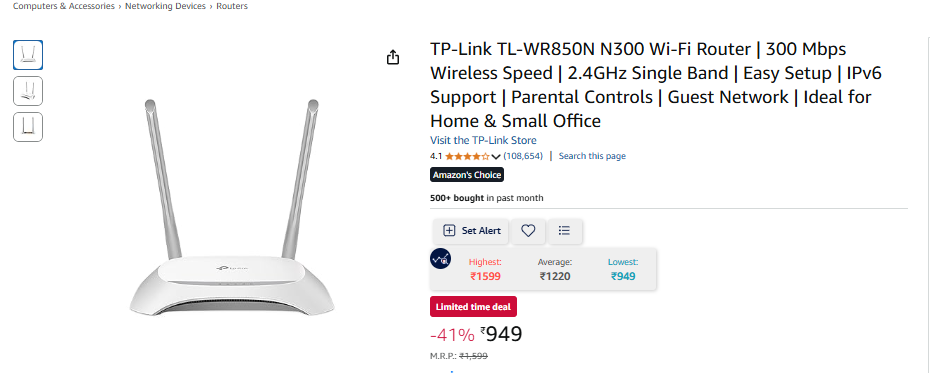Select the second router thumbnail
The image size is (930, 373).
tap(28, 91)
